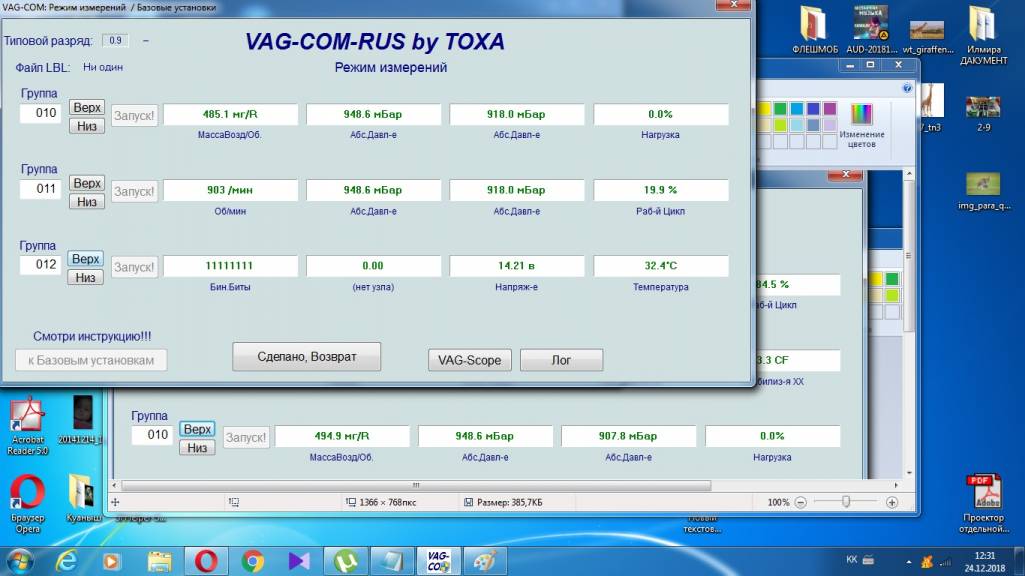Click the Лог button
The image size is (1025, 576).
point(561,360)
